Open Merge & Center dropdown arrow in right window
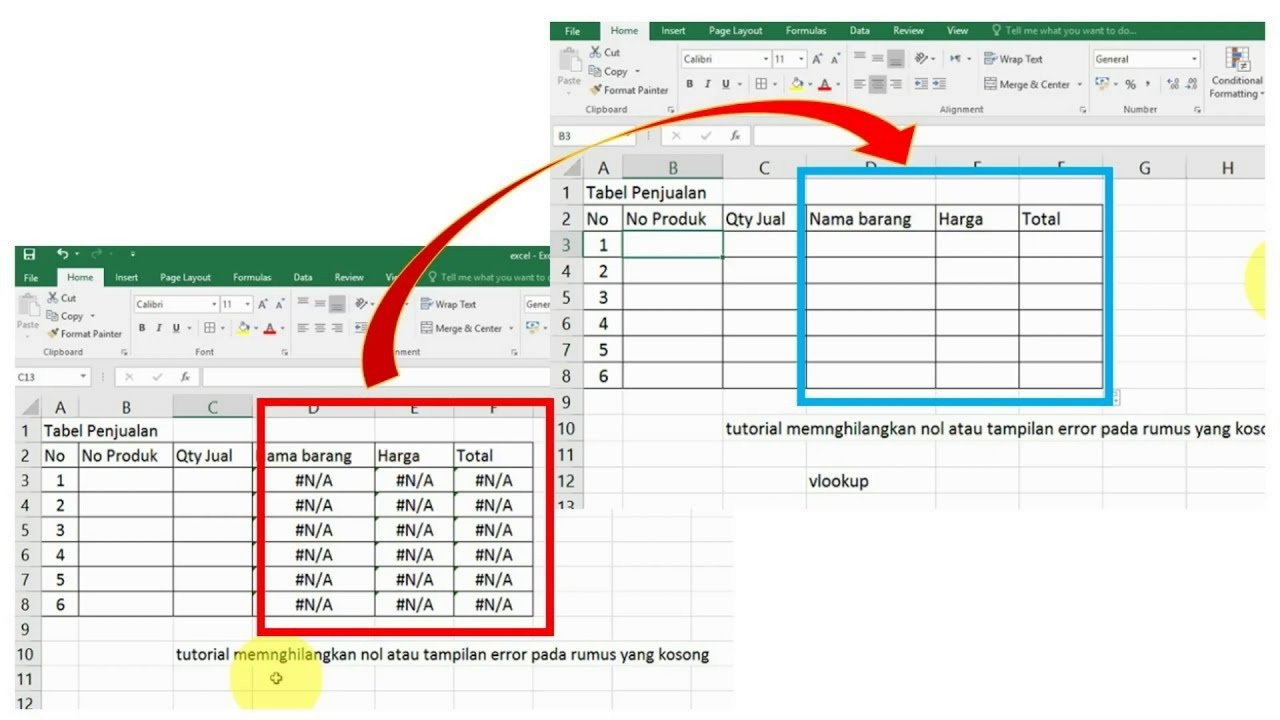 pyautogui.click(x=1080, y=84)
